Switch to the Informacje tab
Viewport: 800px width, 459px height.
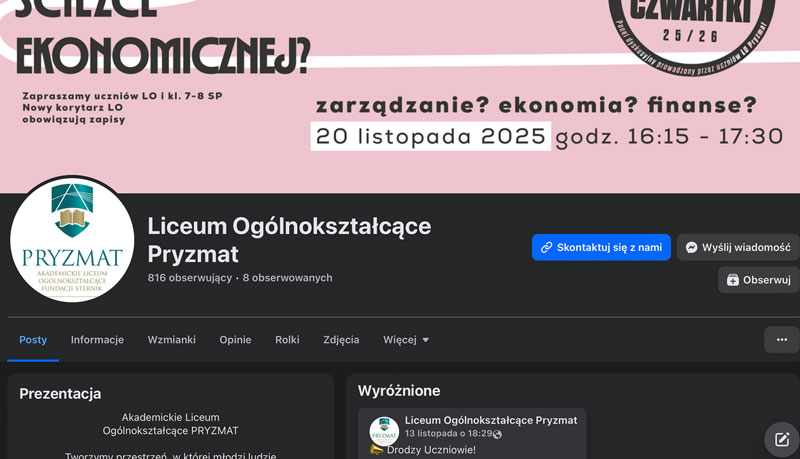pos(97,340)
